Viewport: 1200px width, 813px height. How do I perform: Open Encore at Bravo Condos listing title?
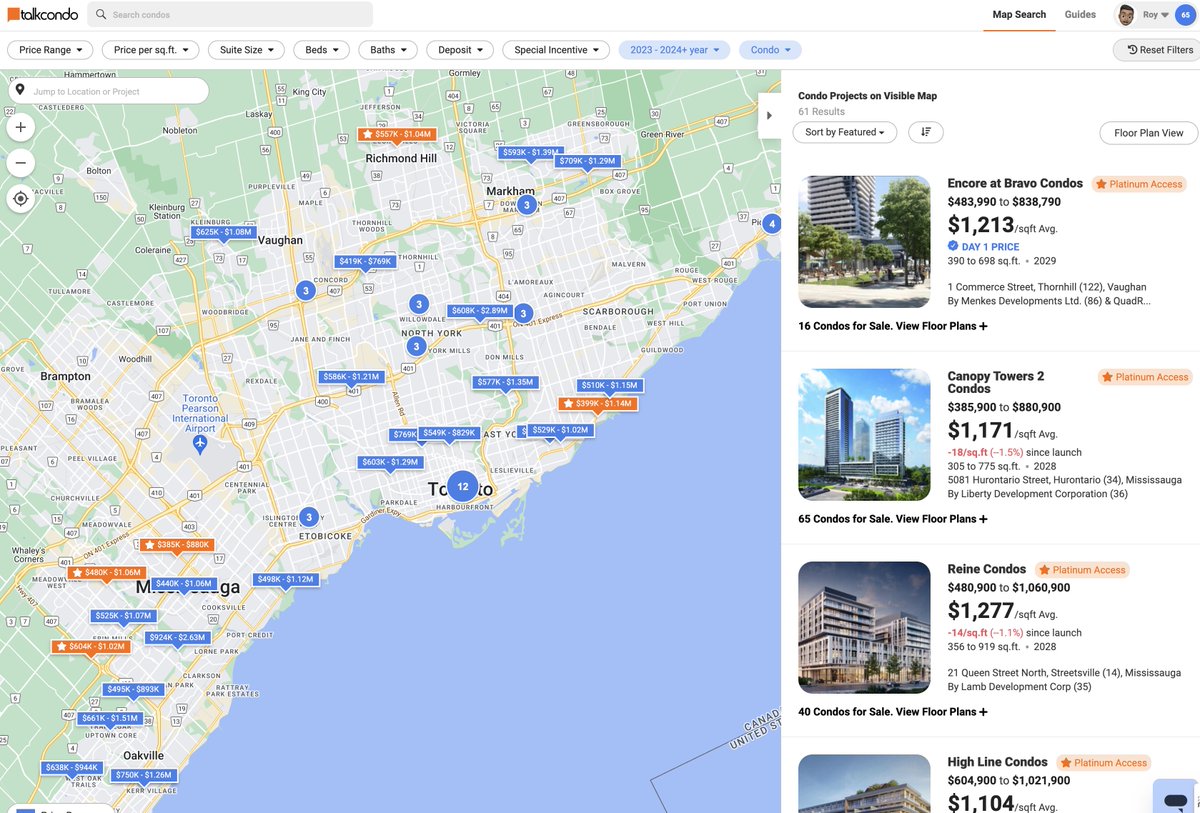point(1015,184)
